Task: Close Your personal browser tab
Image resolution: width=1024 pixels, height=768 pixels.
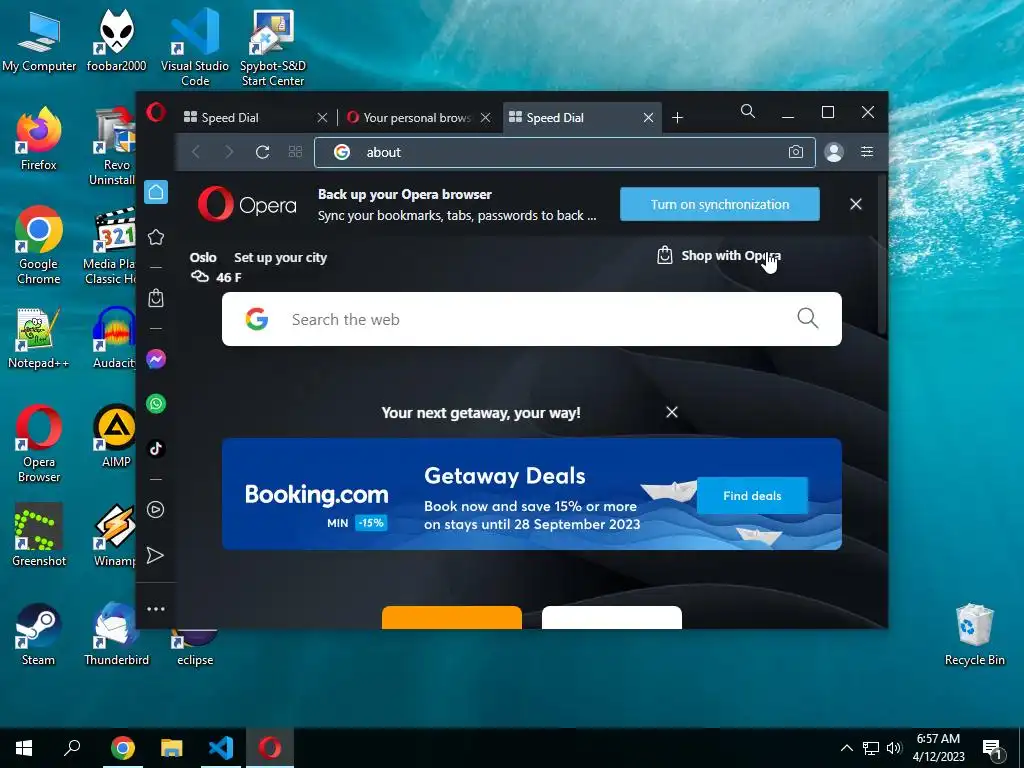Action: (485, 118)
